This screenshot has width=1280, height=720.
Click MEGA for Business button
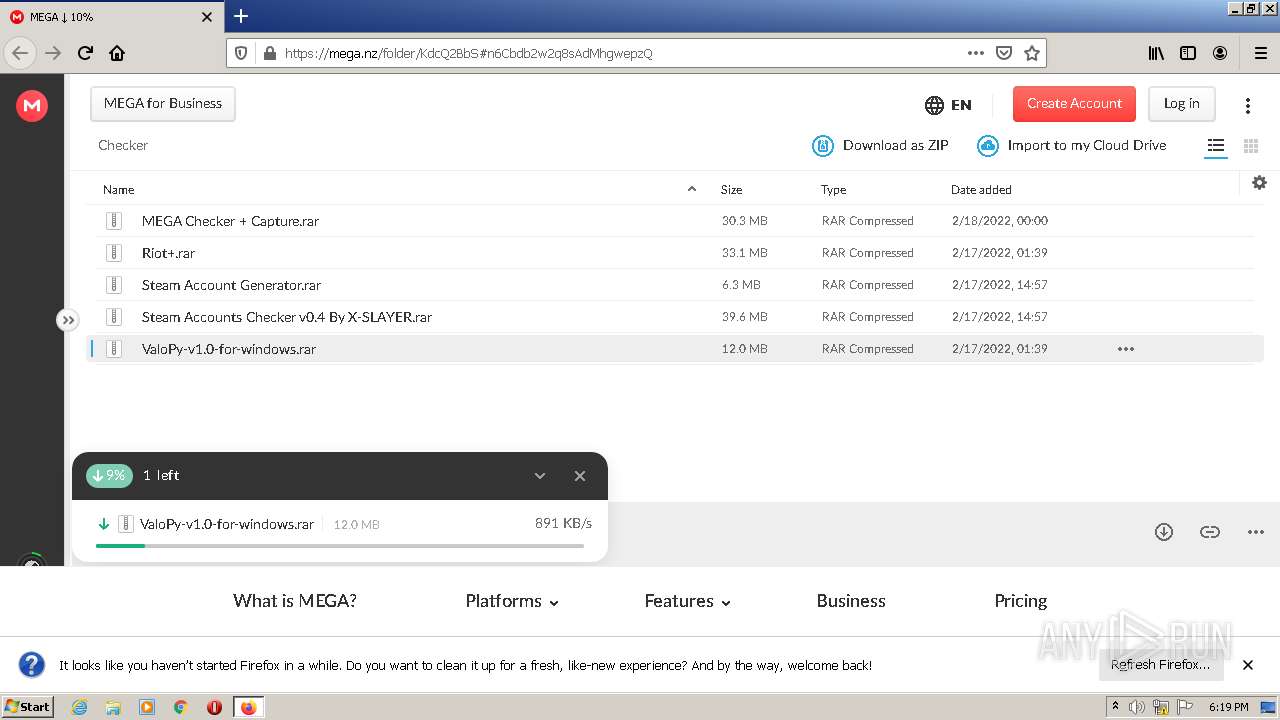pyautogui.click(x=163, y=104)
